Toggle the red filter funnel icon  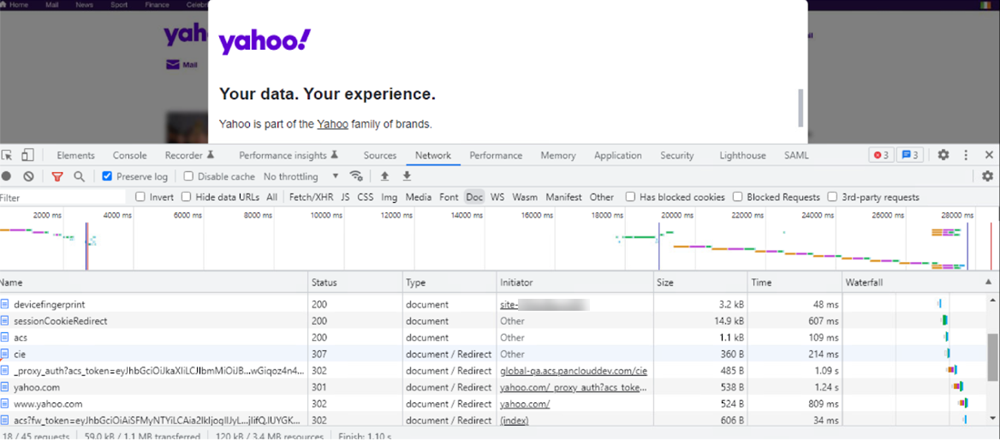57,177
